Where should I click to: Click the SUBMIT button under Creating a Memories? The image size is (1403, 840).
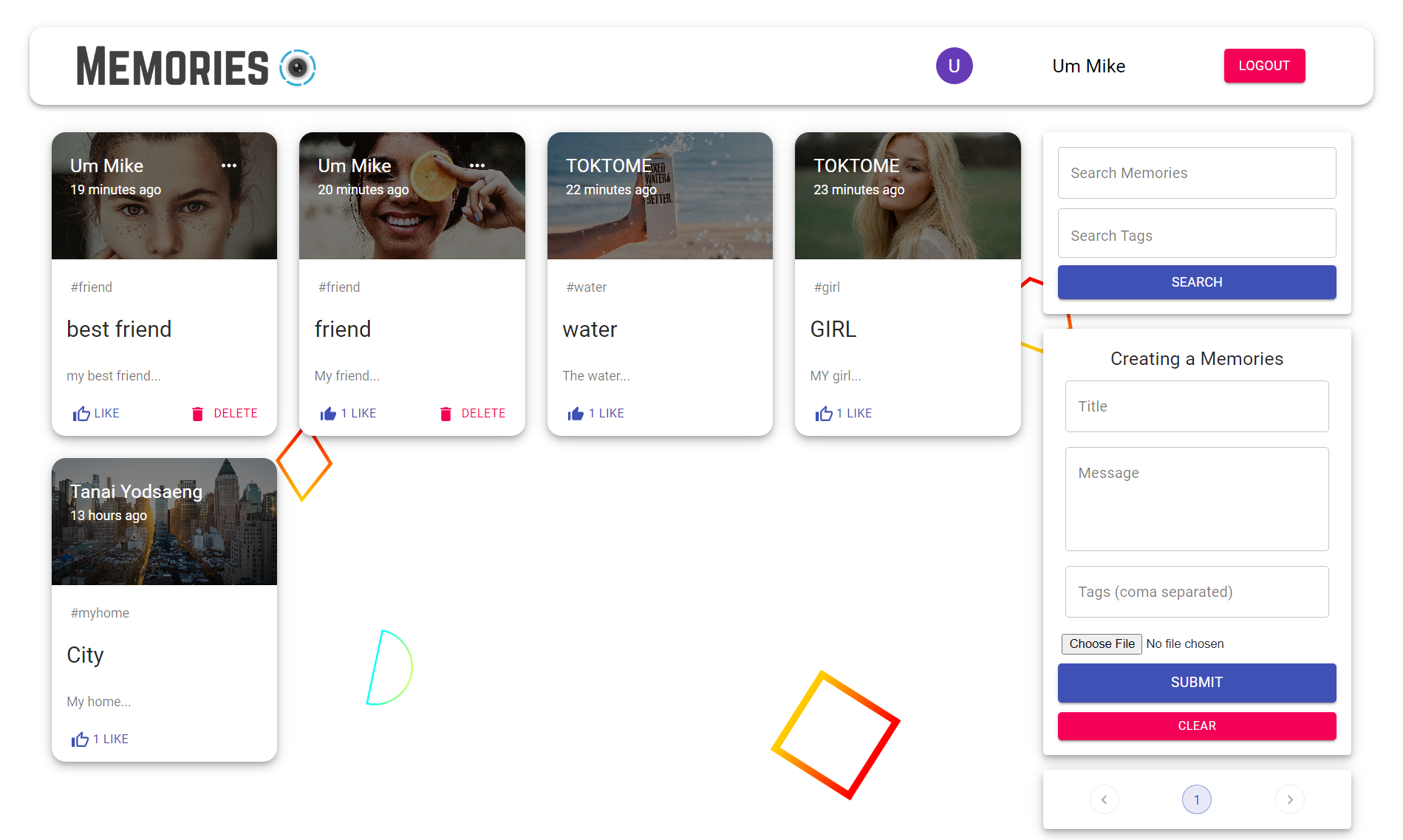[x=1196, y=683]
